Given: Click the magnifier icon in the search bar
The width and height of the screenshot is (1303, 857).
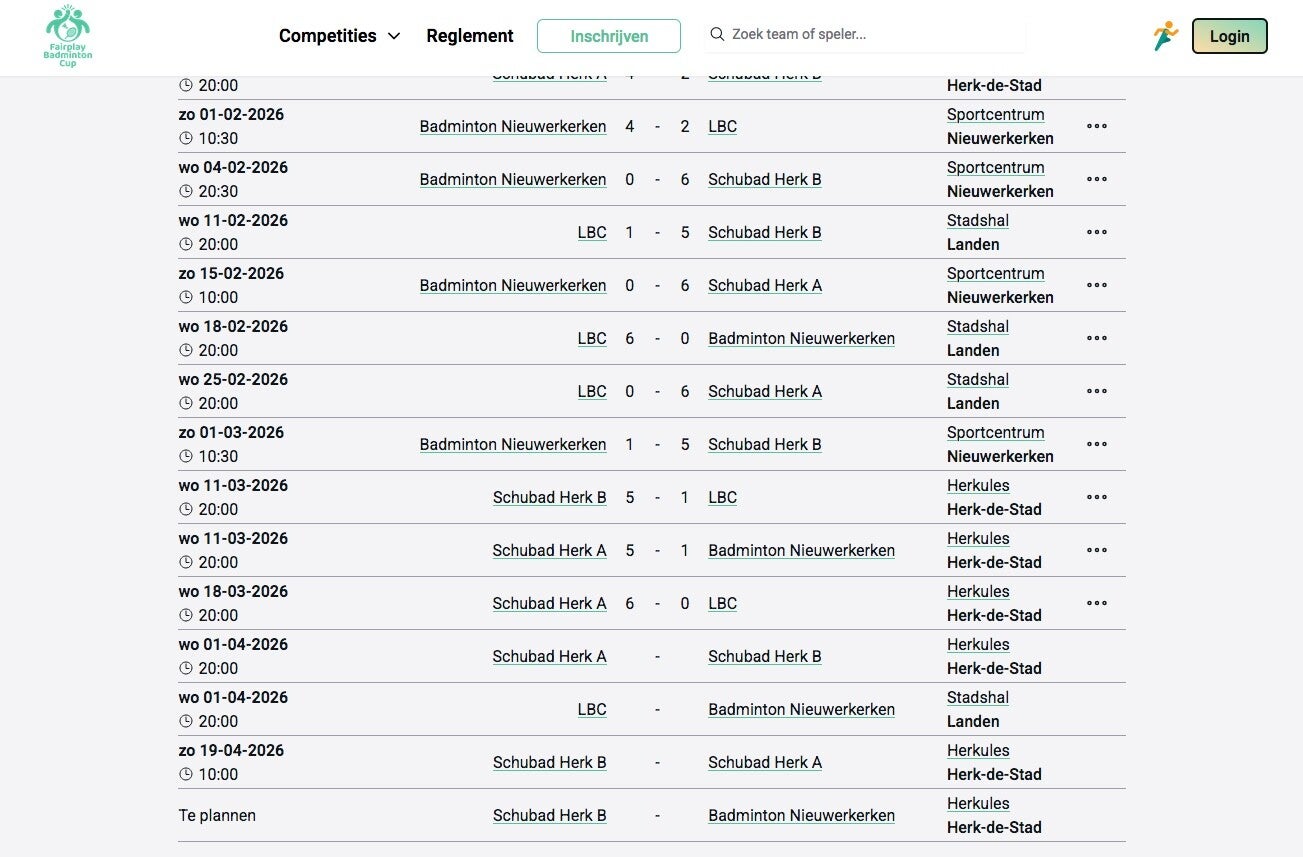Looking at the screenshot, I should (x=717, y=35).
